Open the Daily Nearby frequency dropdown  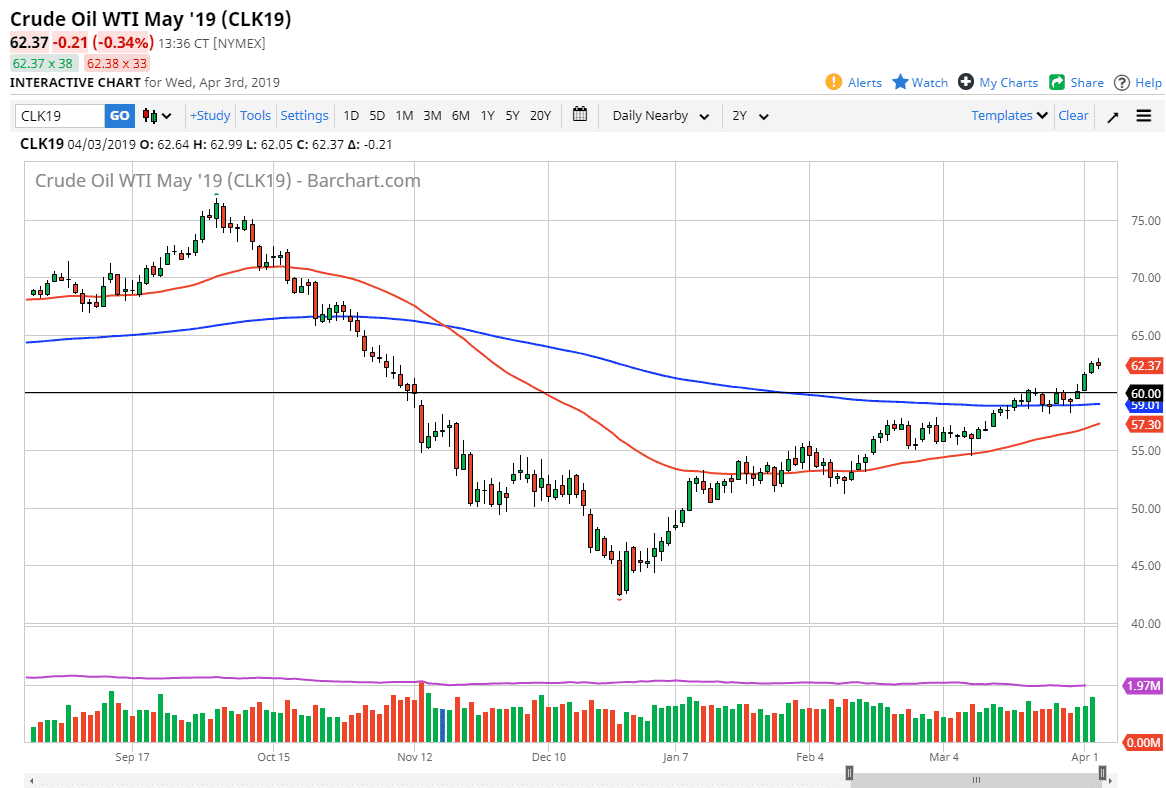659,116
